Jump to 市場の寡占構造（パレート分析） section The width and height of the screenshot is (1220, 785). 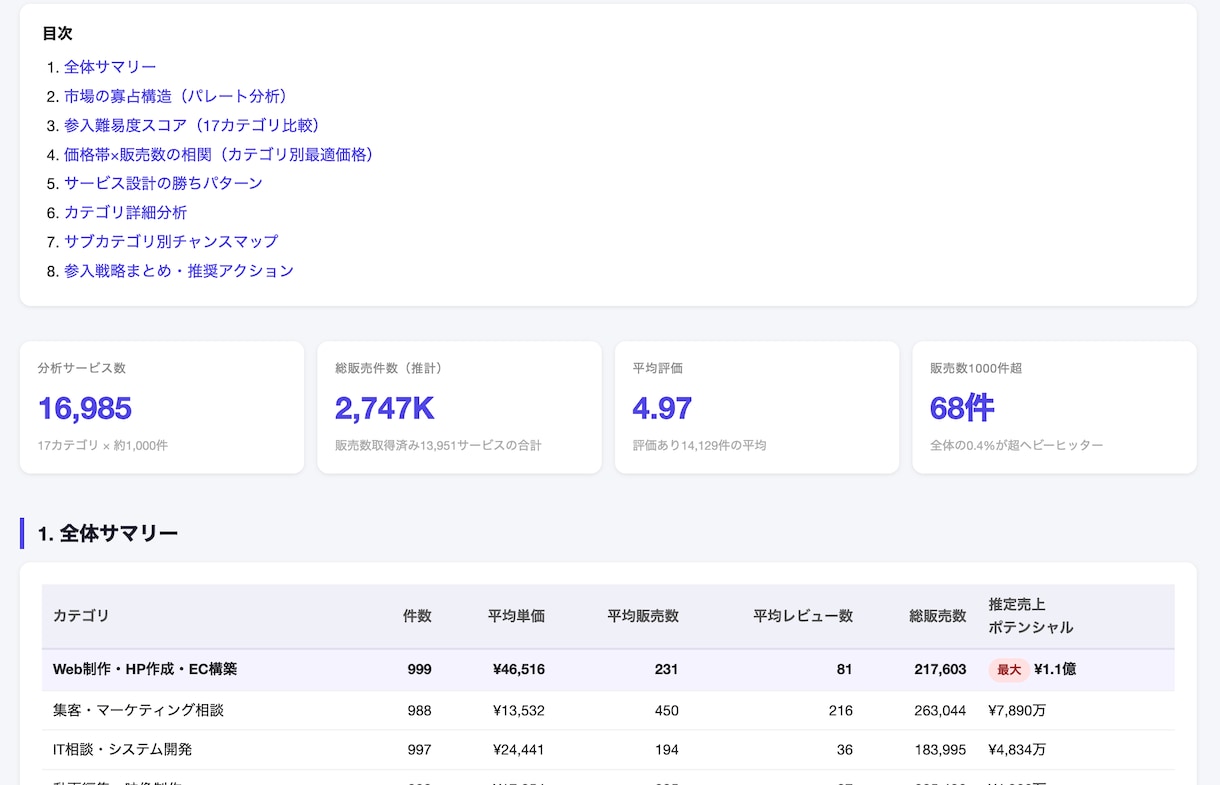click(179, 96)
